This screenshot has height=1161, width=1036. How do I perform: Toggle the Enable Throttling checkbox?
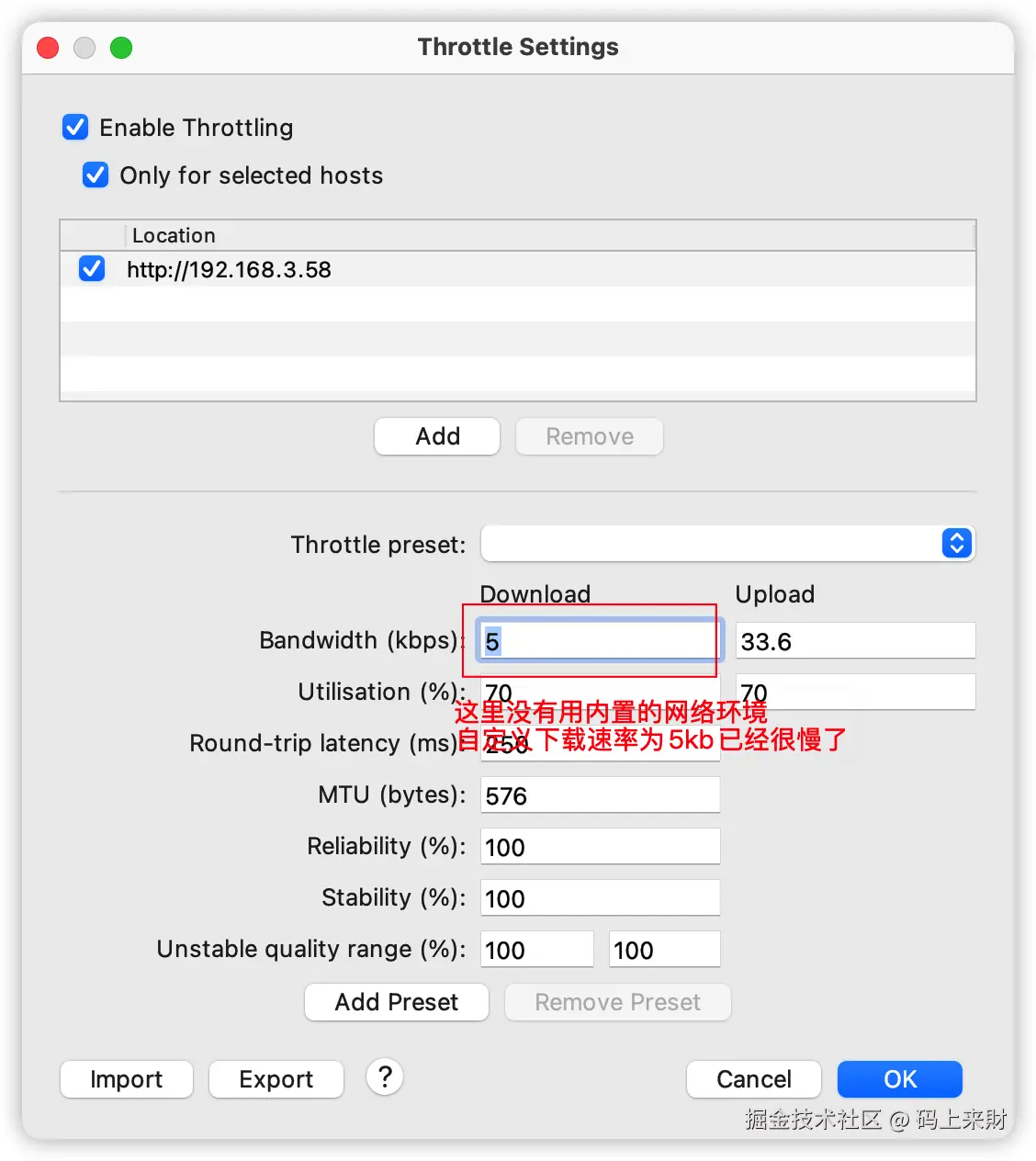(x=75, y=127)
